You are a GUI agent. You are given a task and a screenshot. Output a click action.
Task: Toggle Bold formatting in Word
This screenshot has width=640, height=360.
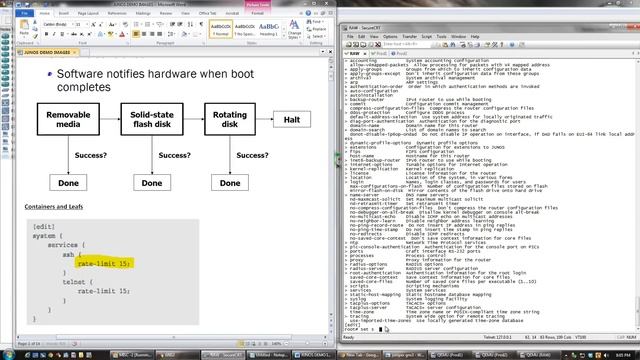click(46, 34)
